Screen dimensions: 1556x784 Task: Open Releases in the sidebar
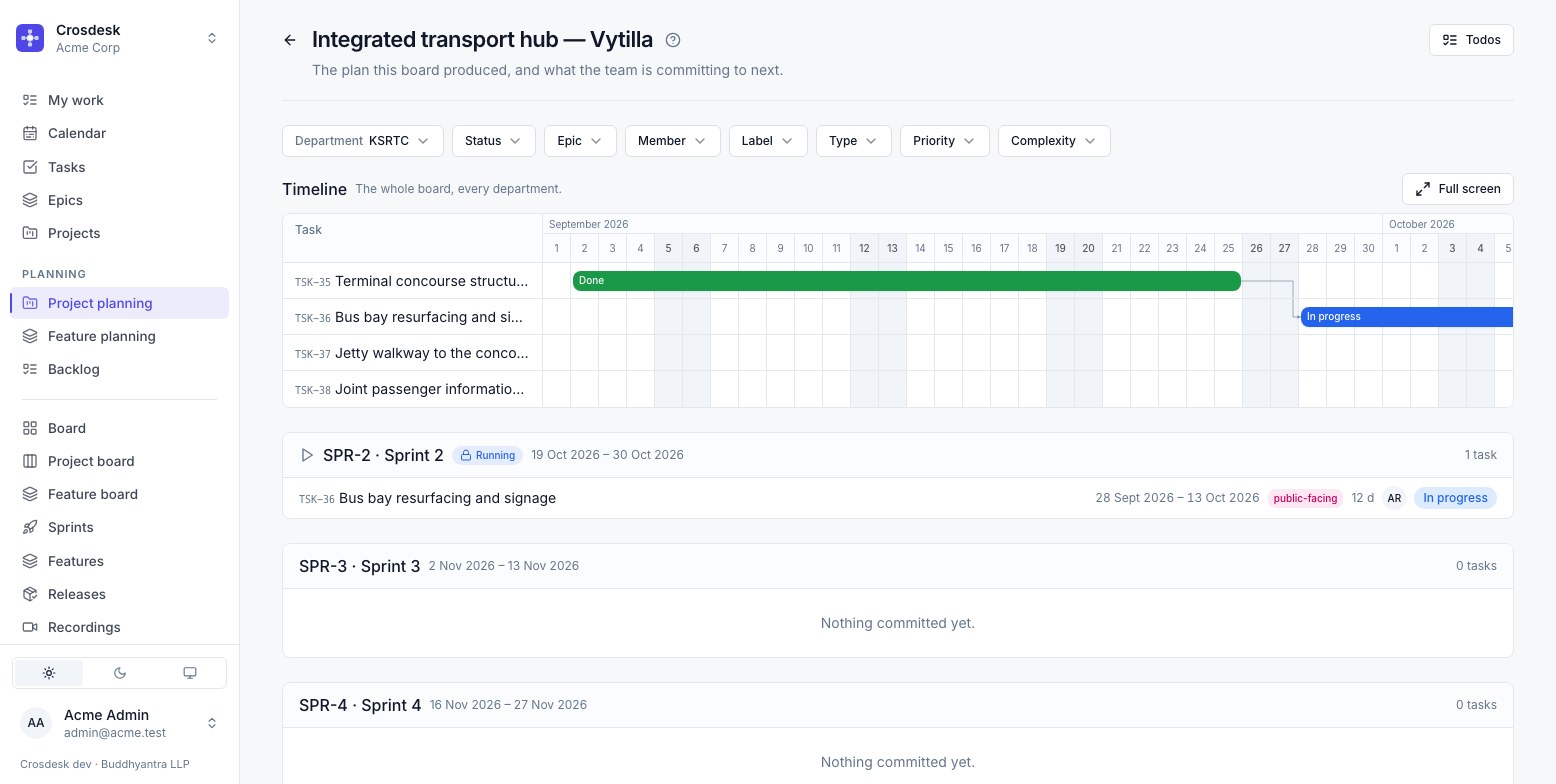tap(119, 594)
